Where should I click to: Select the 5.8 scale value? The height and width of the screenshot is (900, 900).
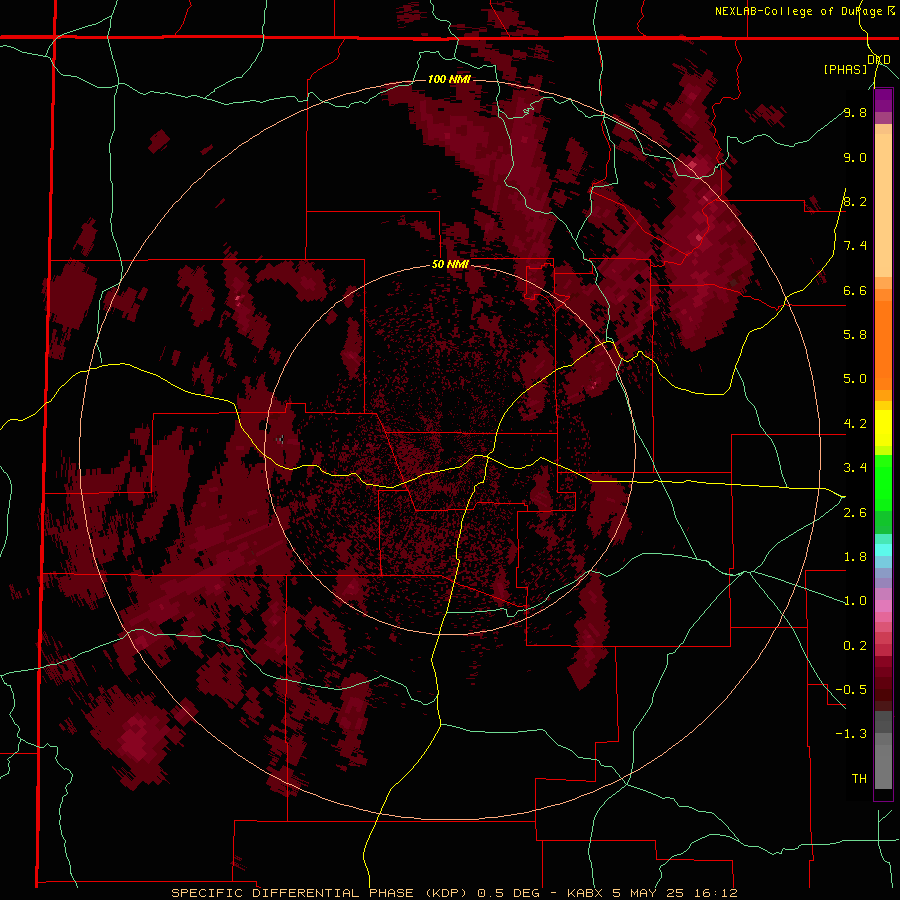855,335
